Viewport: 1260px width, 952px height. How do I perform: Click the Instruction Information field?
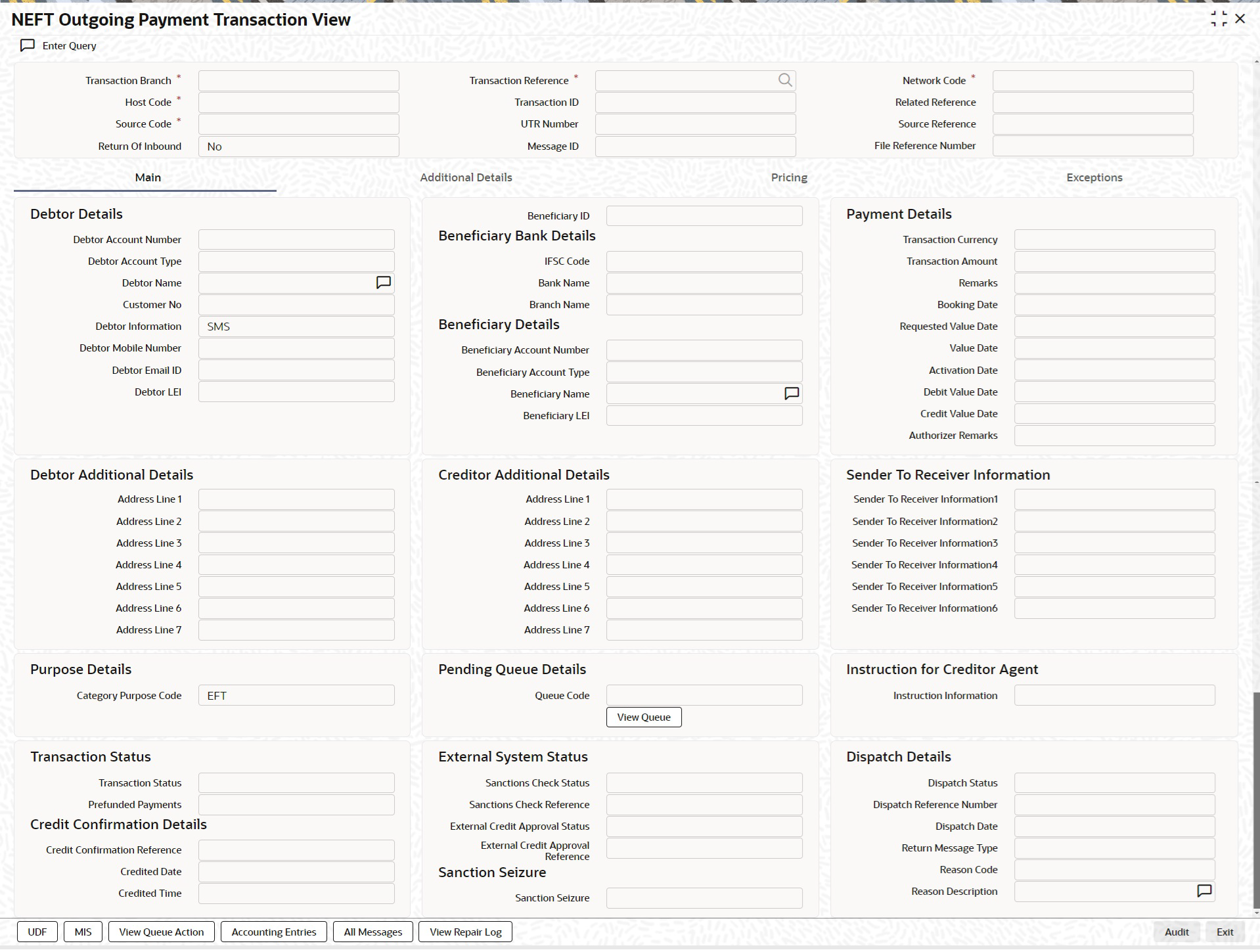point(1114,695)
